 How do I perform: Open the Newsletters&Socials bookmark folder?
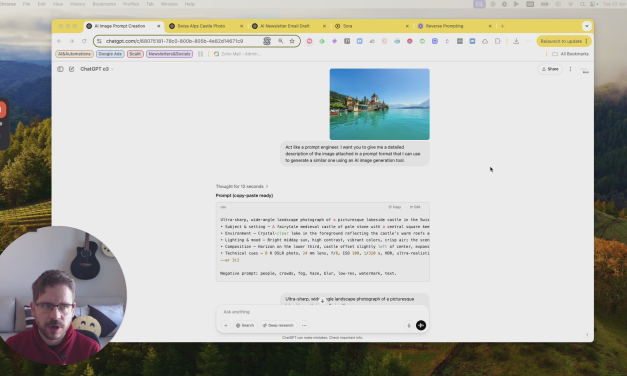coord(170,54)
